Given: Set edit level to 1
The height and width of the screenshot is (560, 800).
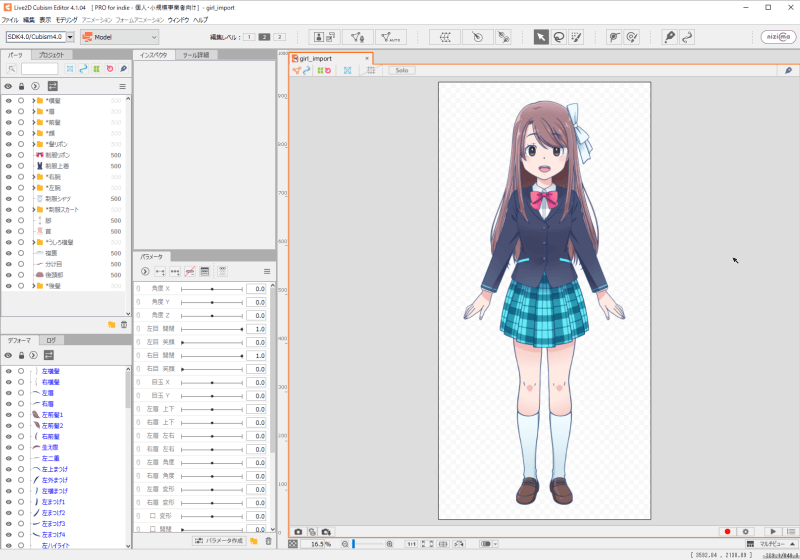Looking at the screenshot, I should coord(249,37).
